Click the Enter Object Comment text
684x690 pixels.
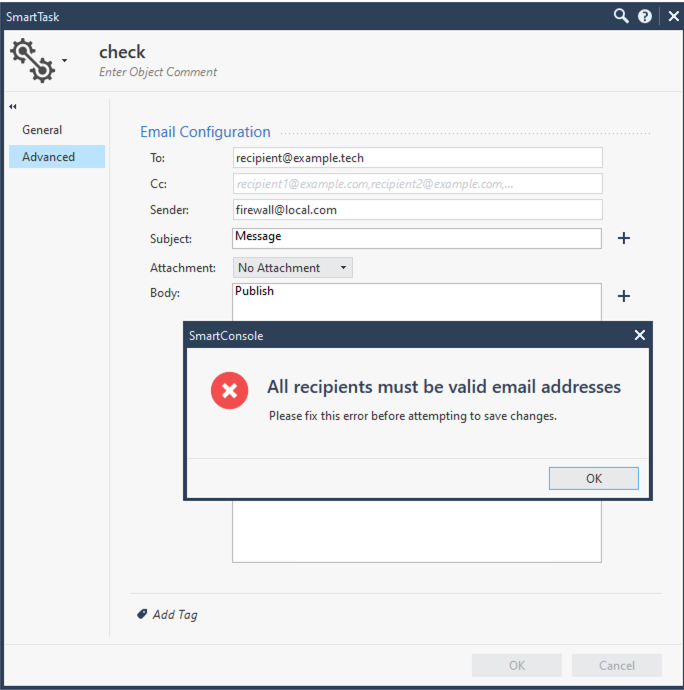(x=158, y=72)
